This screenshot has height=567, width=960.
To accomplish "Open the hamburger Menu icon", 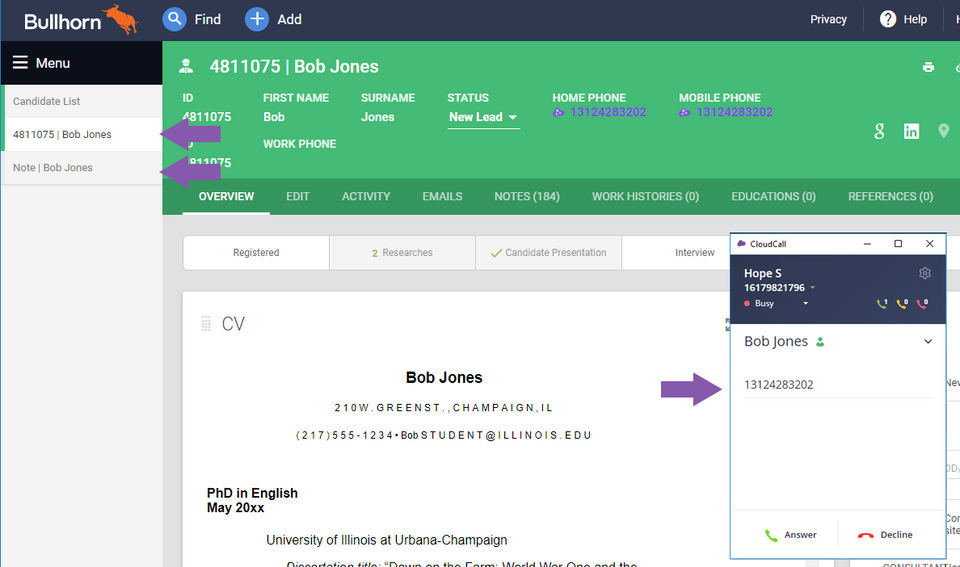I will point(20,62).
